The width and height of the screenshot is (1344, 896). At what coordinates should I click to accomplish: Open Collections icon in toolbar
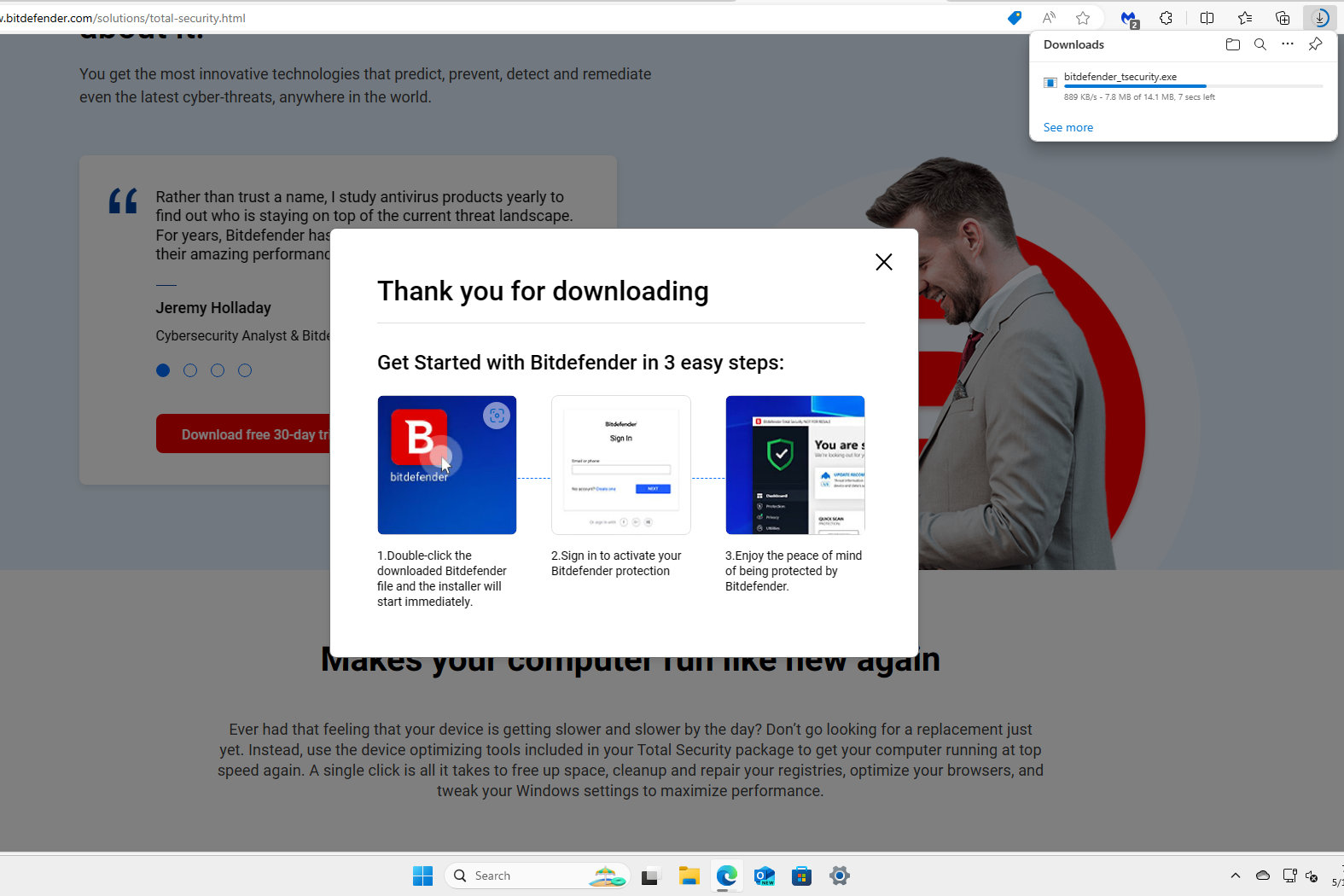pos(1283,18)
